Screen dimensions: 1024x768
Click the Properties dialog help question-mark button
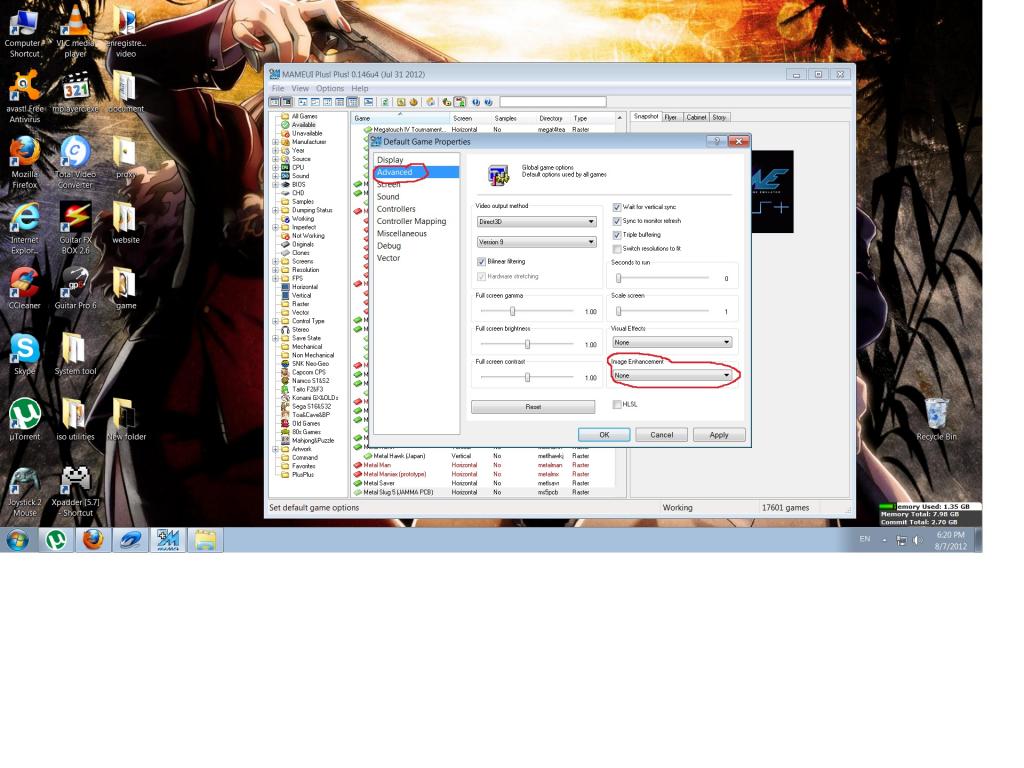[x=716, y=141]
